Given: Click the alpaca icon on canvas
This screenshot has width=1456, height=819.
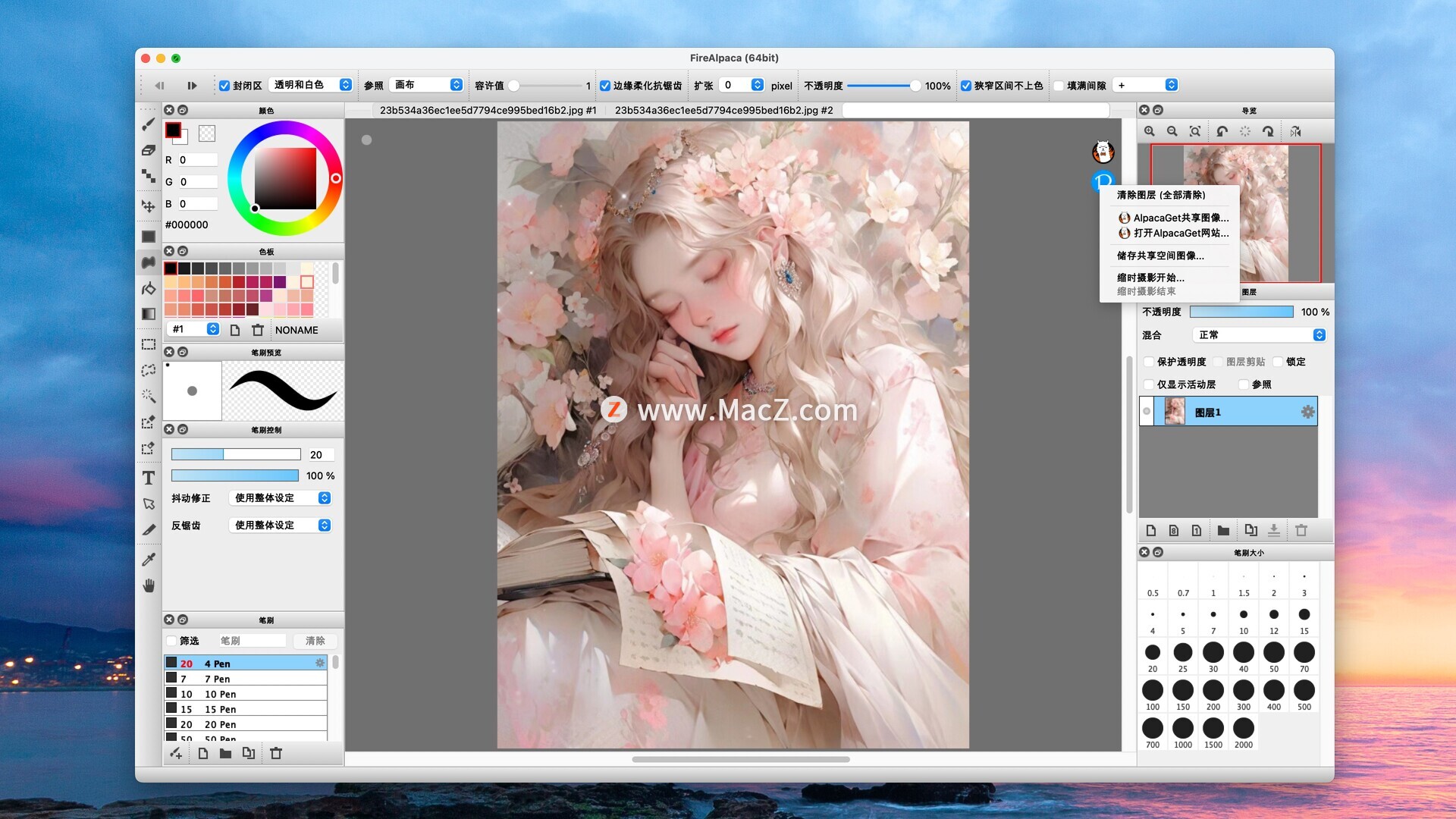Looking at the screenshot, I should tap(1103, 152).
